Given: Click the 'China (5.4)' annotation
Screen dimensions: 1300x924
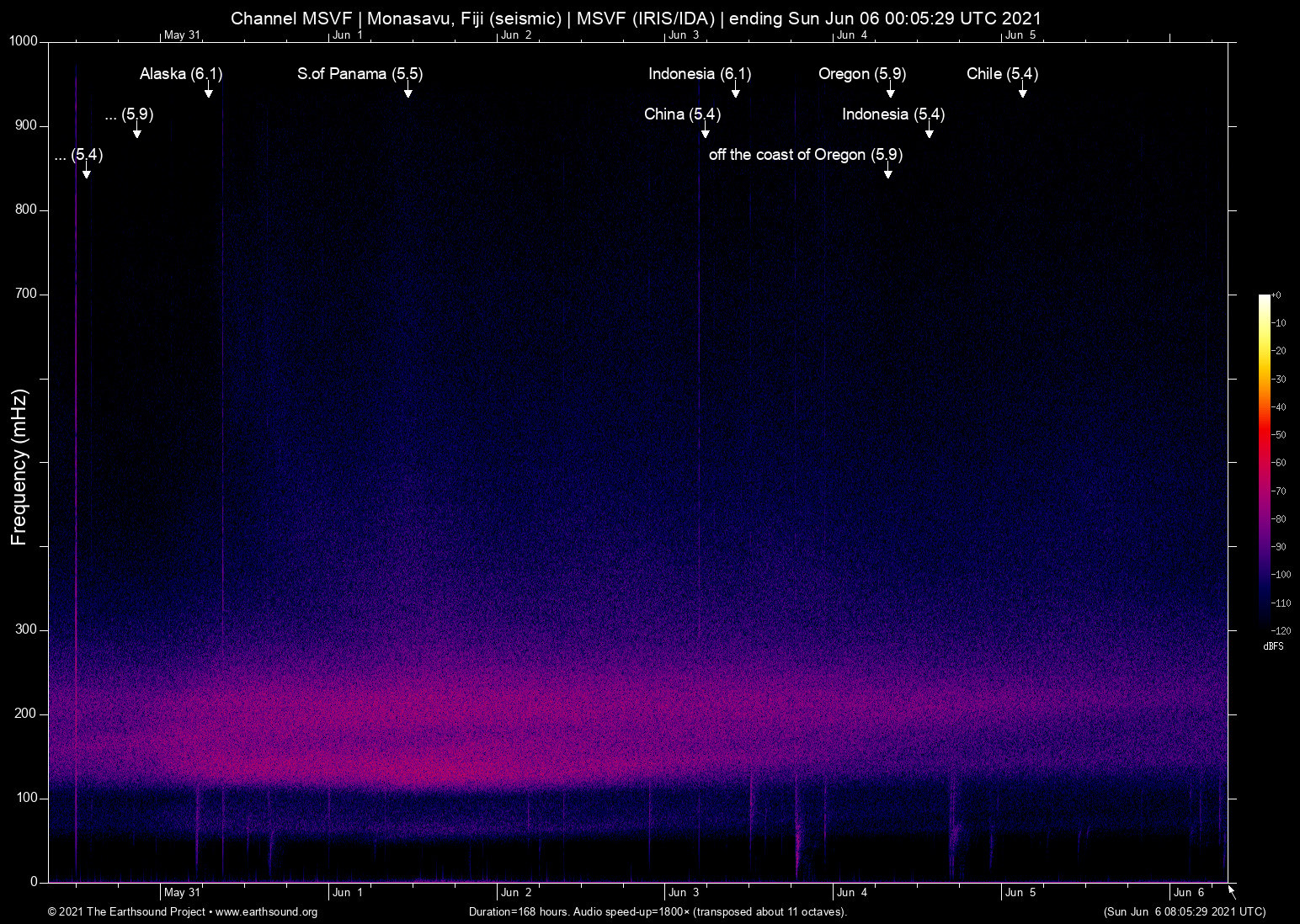Looking at the screenshot, I should 683,114.
